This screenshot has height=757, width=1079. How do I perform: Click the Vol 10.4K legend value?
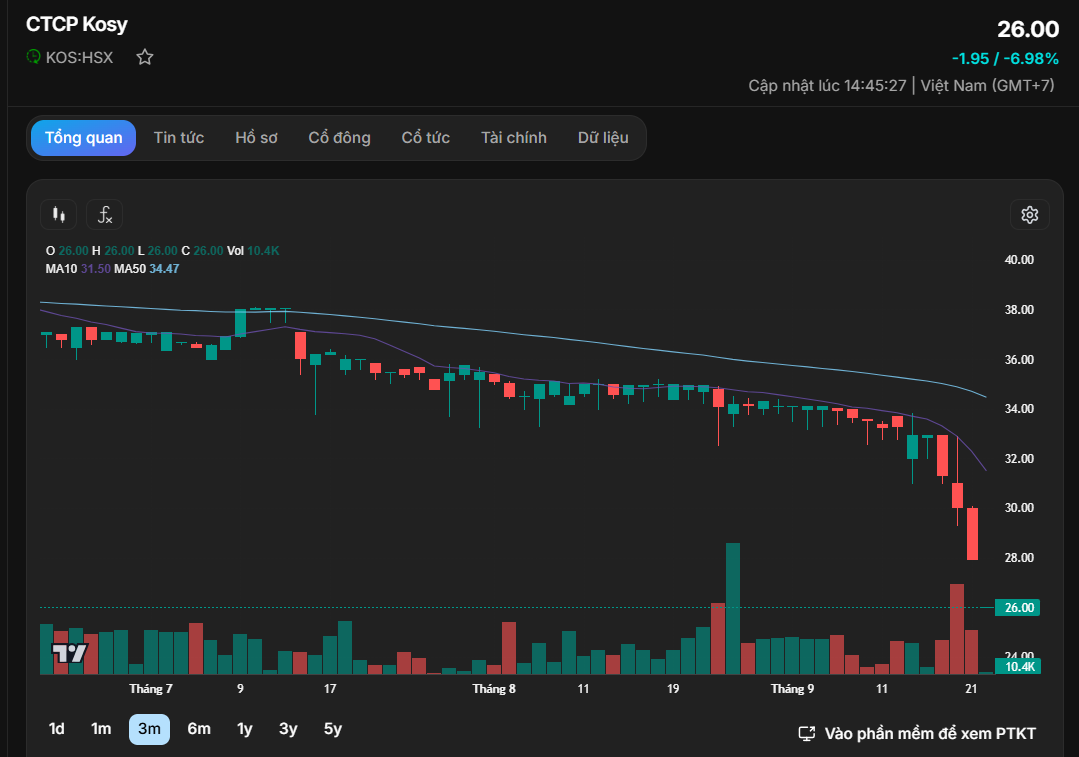coord(253,251)
